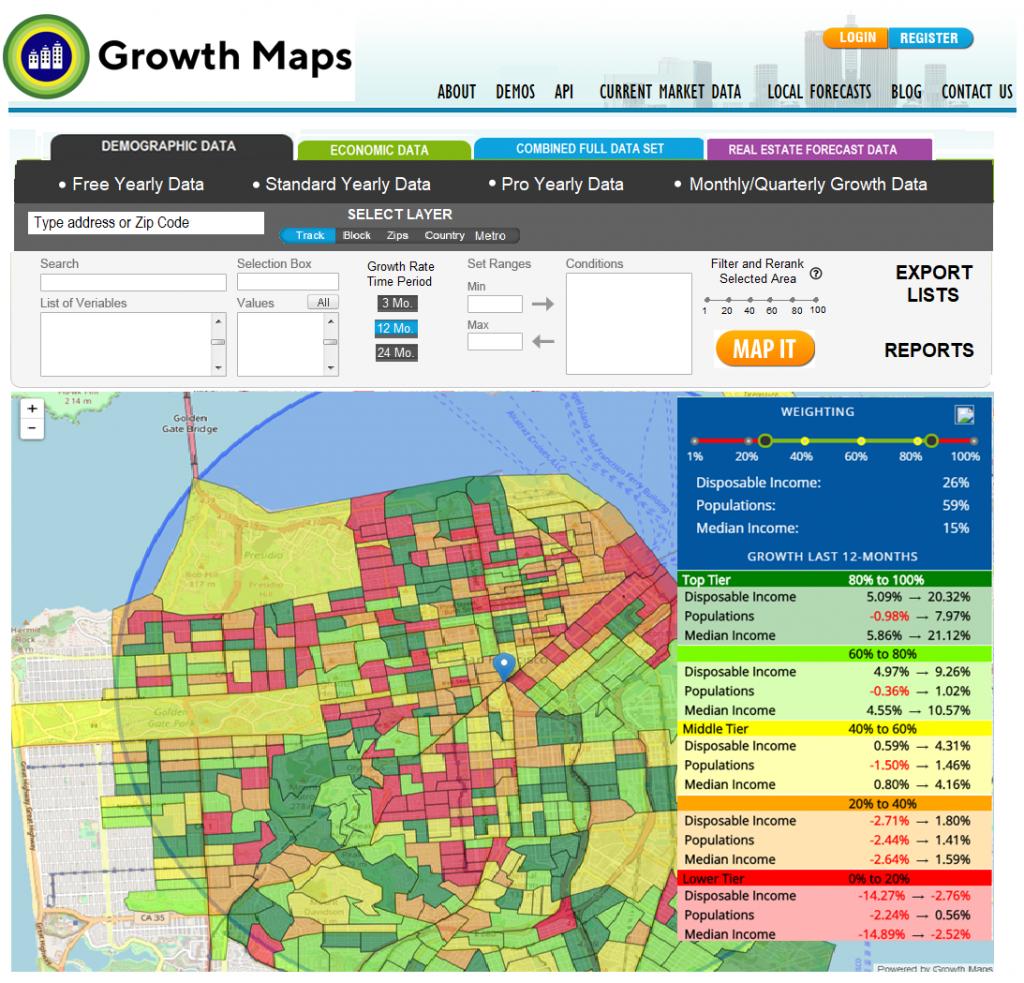Click the left arrow next to Max
Viewport: 1024px width, 983px height.
543,341
